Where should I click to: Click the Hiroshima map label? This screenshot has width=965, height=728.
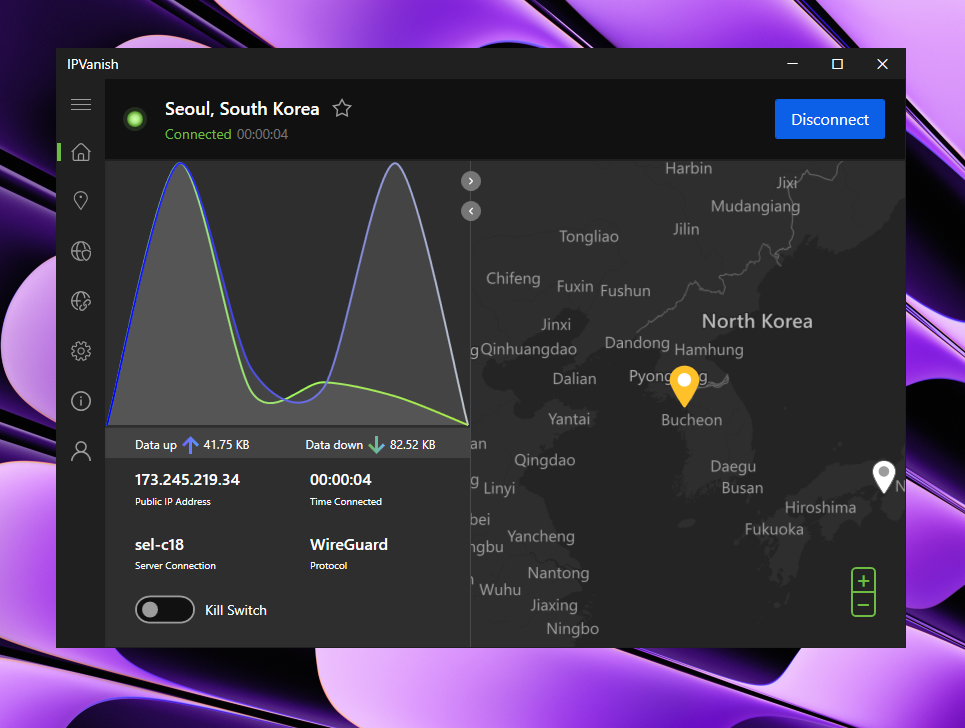tap(820, 508)
